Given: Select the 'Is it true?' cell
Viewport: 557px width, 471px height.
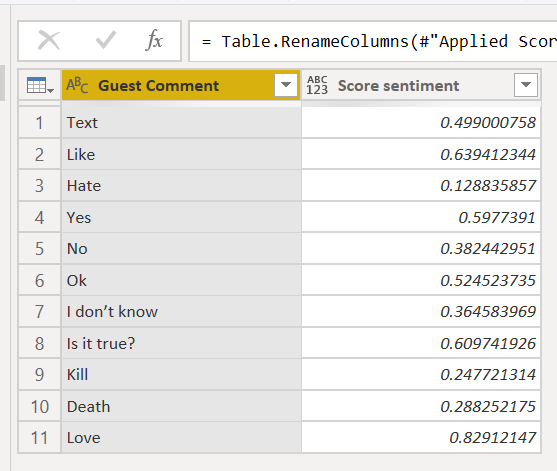Looking at the screenshot, I should 181,343.
